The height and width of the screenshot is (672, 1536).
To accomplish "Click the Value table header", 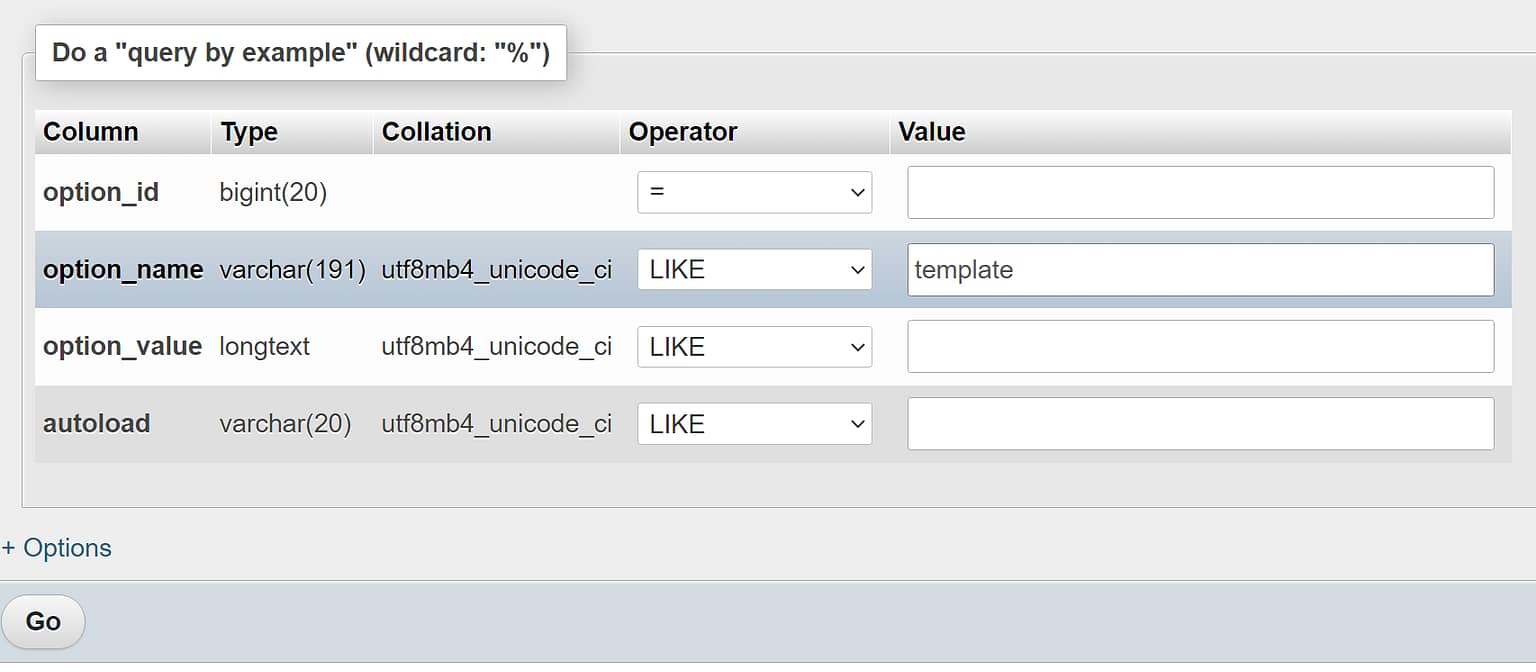I will point(932,132).
